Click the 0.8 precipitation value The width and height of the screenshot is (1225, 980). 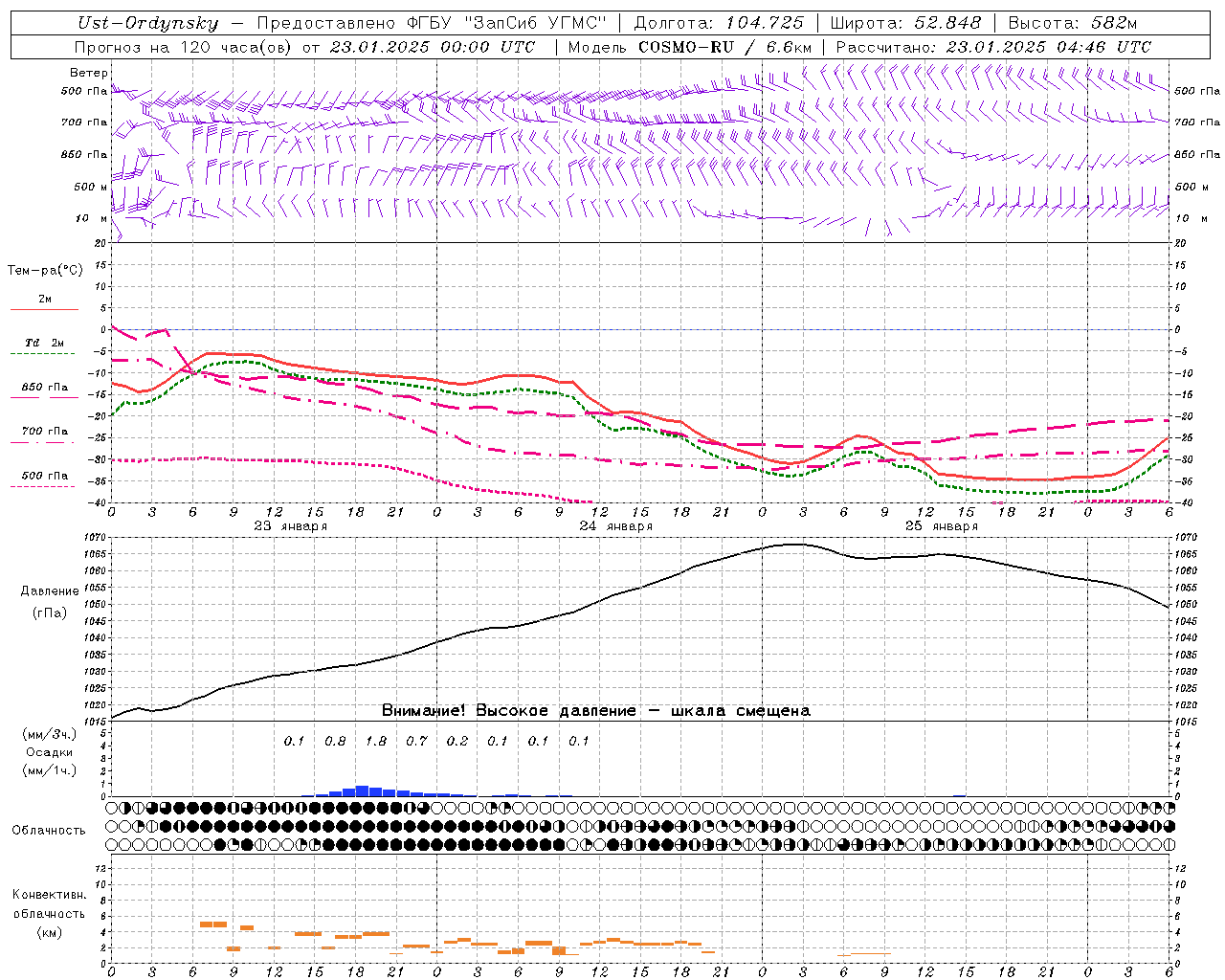[x=335, y=741]
